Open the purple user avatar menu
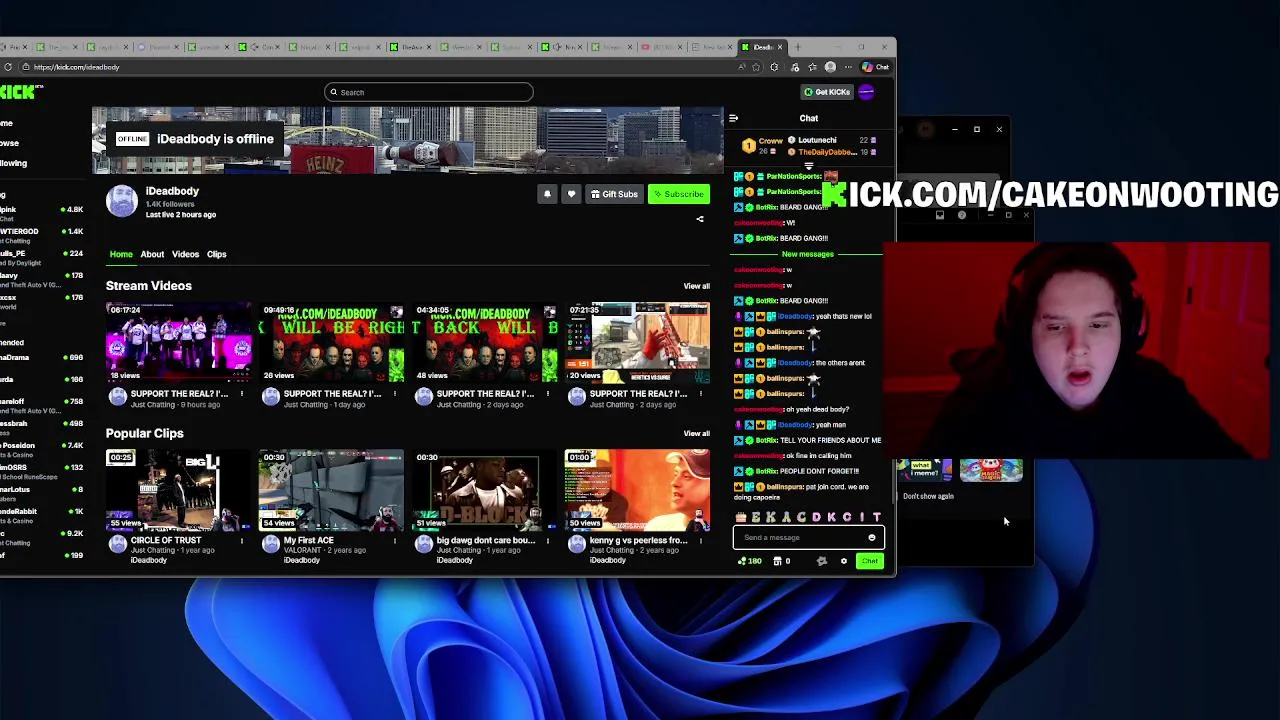Screen dimensions: 1280x720 (866, 92)
